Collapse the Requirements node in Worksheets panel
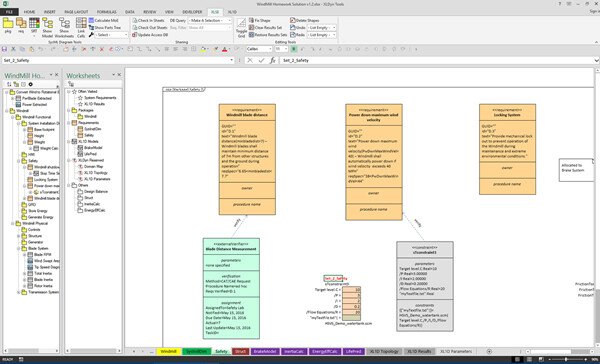600x364 pixels. click(x=69, y=123)
